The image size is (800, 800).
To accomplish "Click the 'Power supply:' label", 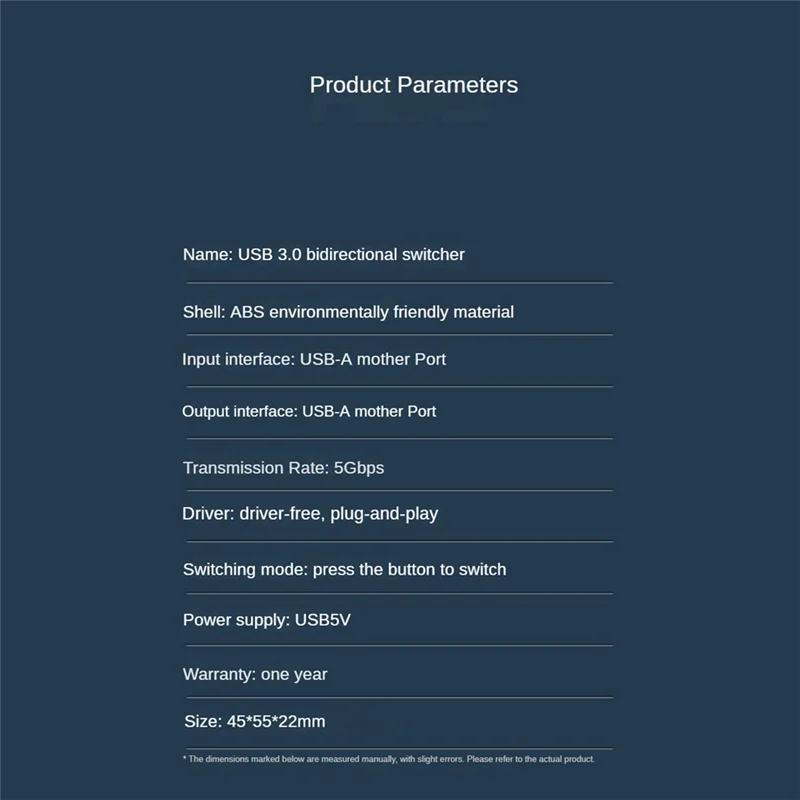I will pos(236,620).
